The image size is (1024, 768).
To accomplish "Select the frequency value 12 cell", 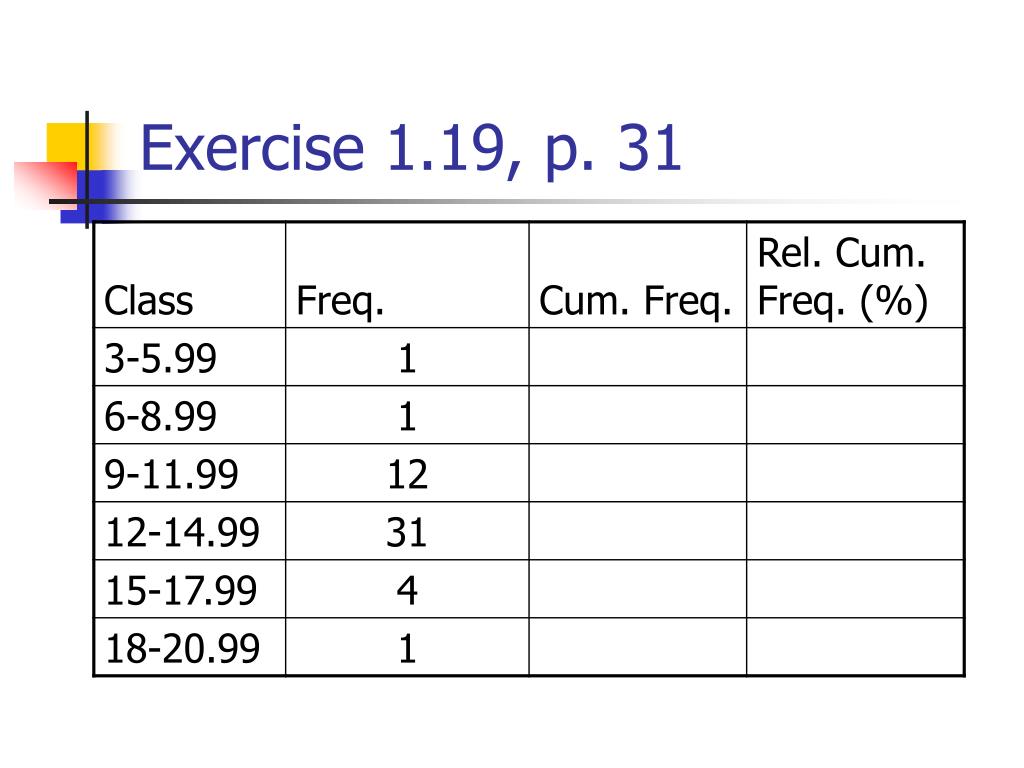I will tap(407, 473).
